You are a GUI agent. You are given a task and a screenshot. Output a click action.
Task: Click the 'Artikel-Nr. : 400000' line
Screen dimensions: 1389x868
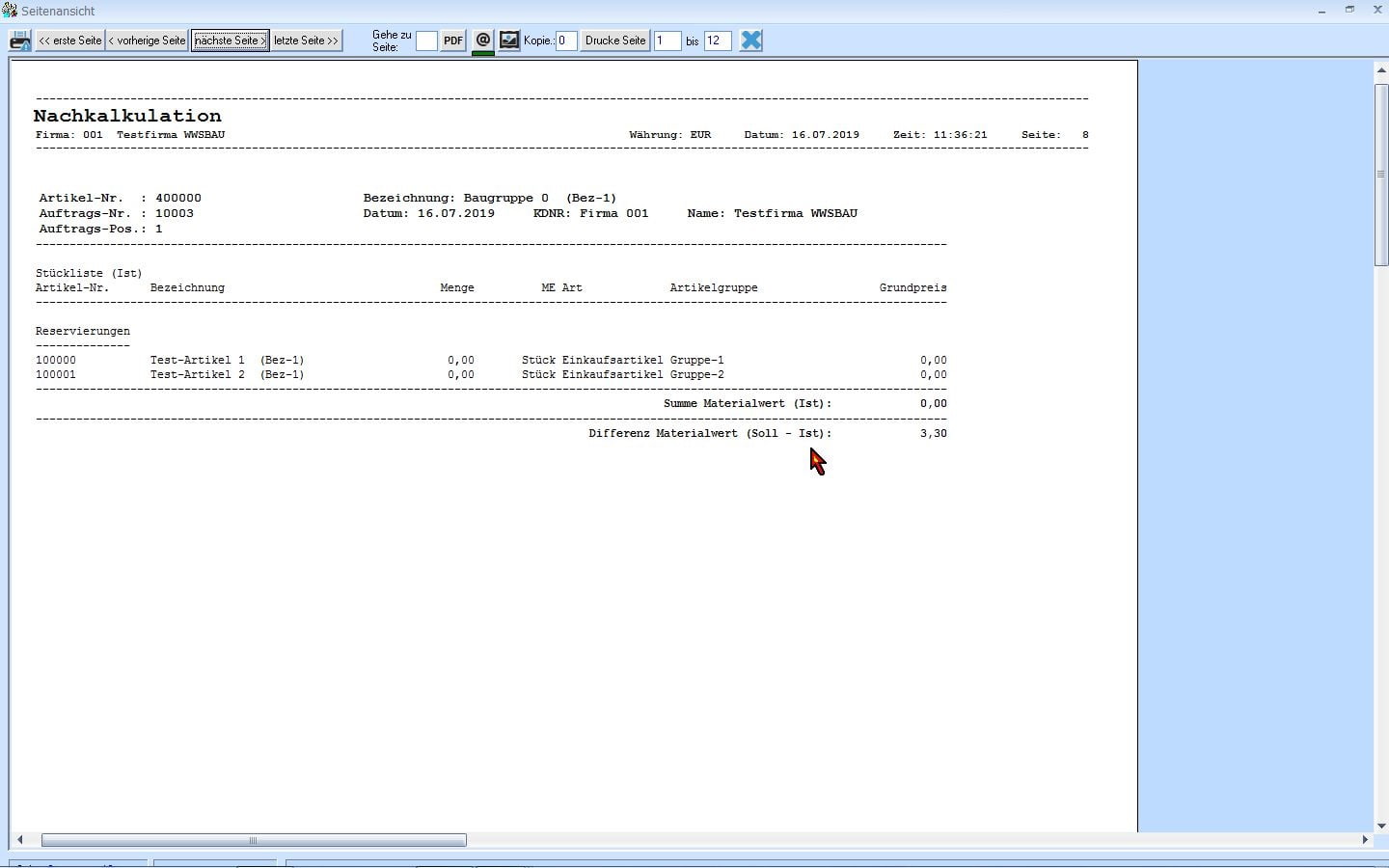(x=121, y=198)
